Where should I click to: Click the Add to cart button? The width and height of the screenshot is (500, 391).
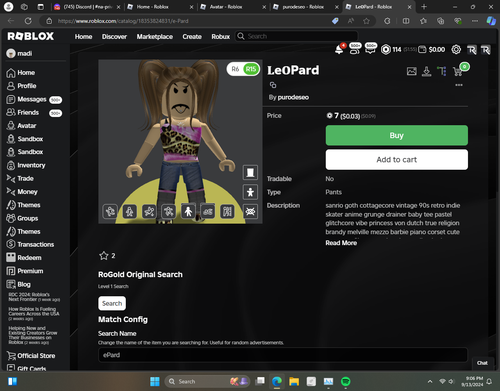[397, 160]
